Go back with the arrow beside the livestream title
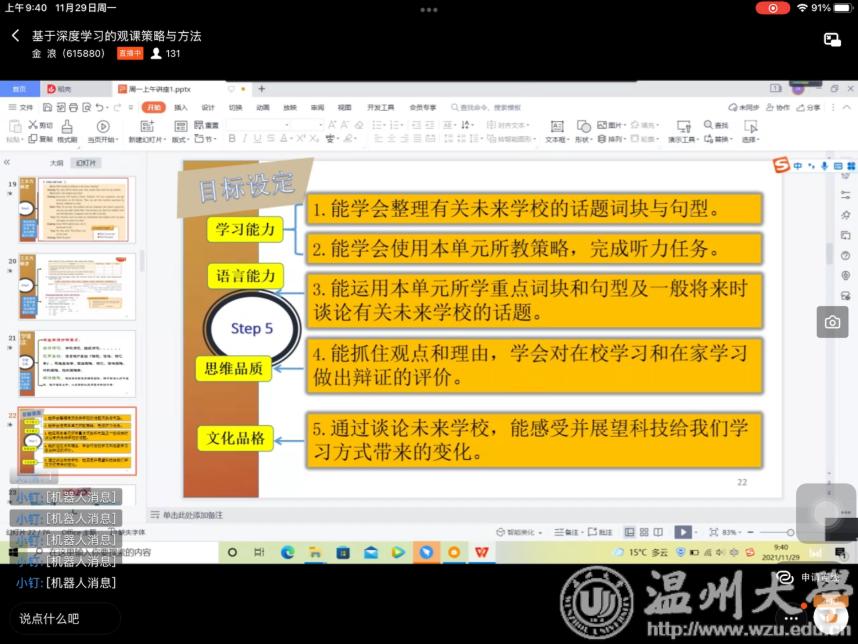 15,36
